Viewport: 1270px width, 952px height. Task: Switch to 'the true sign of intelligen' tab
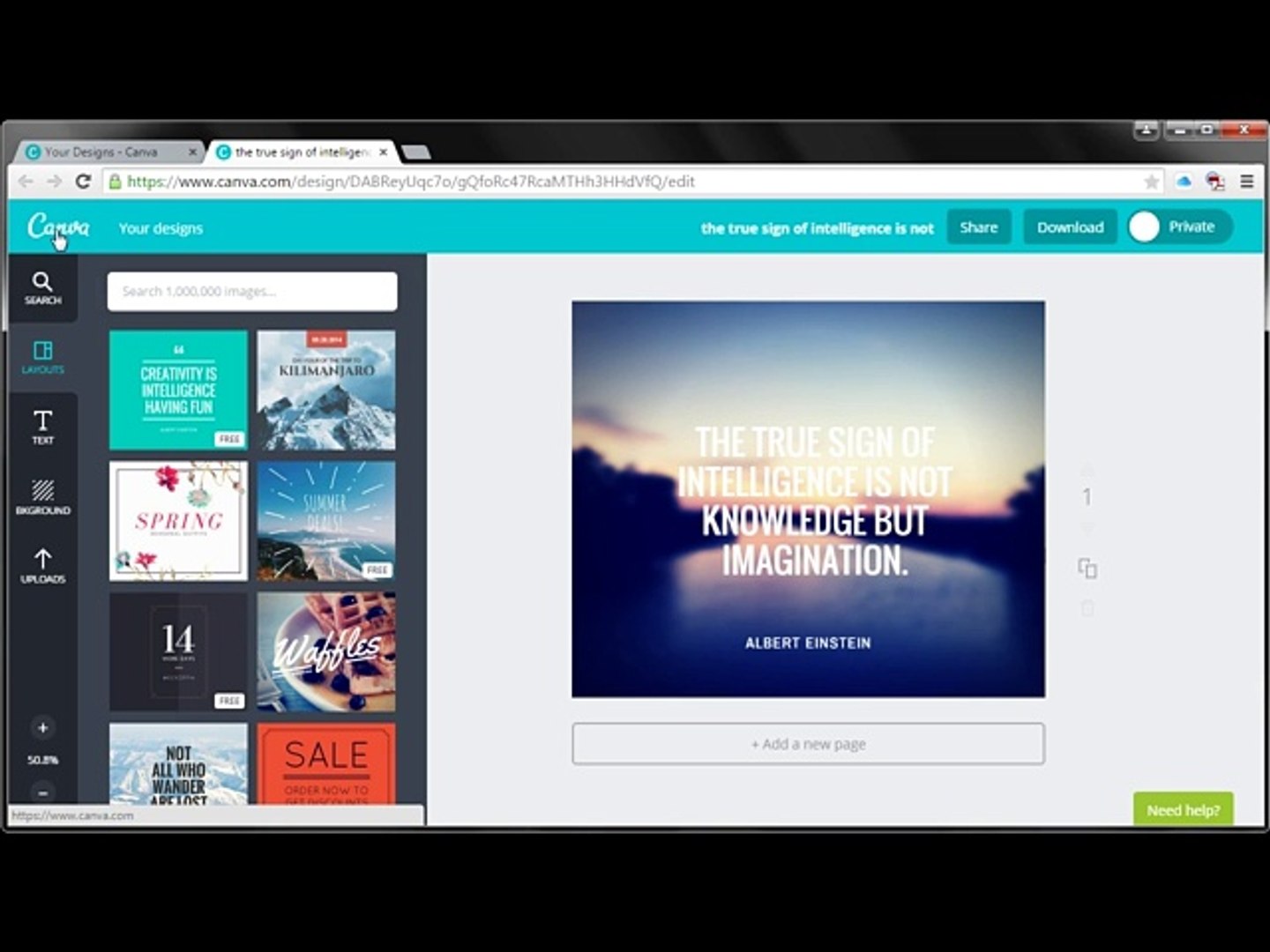click(303, 152)
